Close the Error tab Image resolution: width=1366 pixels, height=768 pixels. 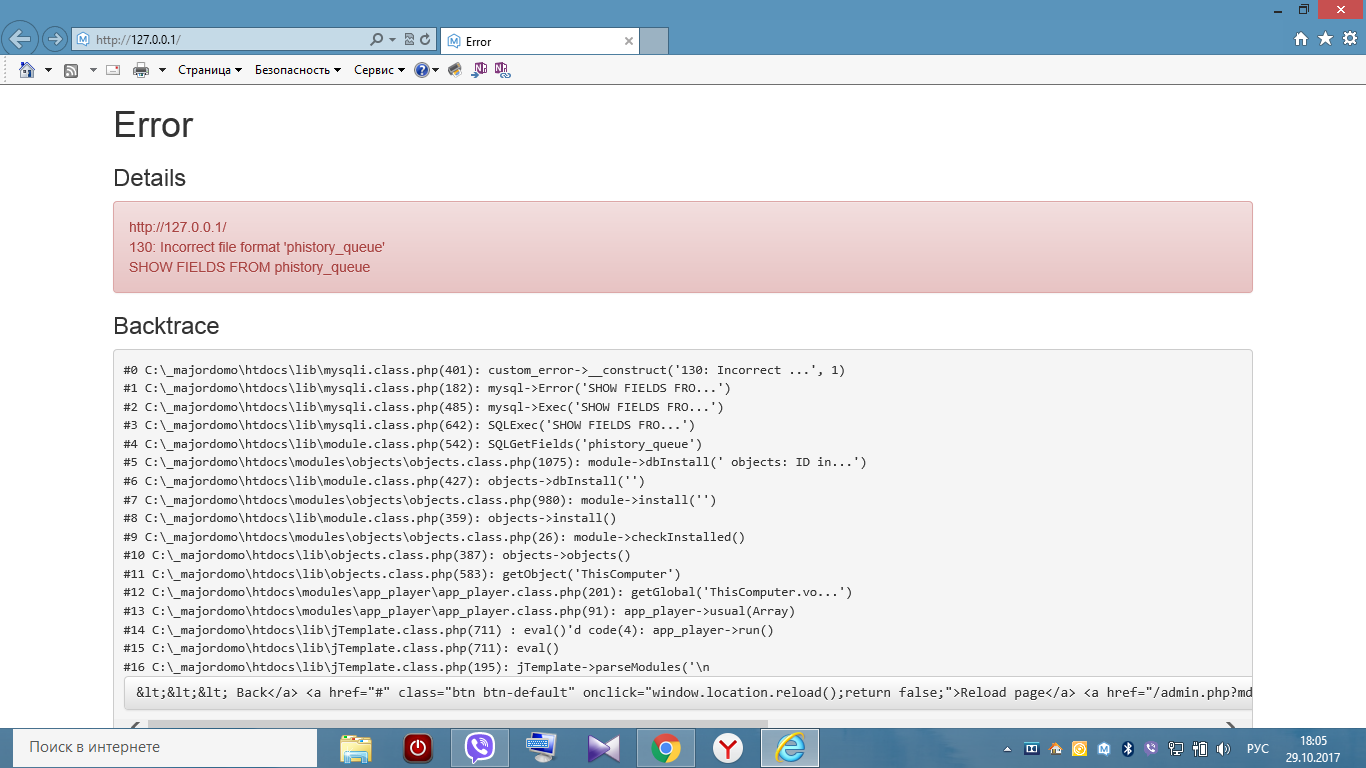(629, 41)
